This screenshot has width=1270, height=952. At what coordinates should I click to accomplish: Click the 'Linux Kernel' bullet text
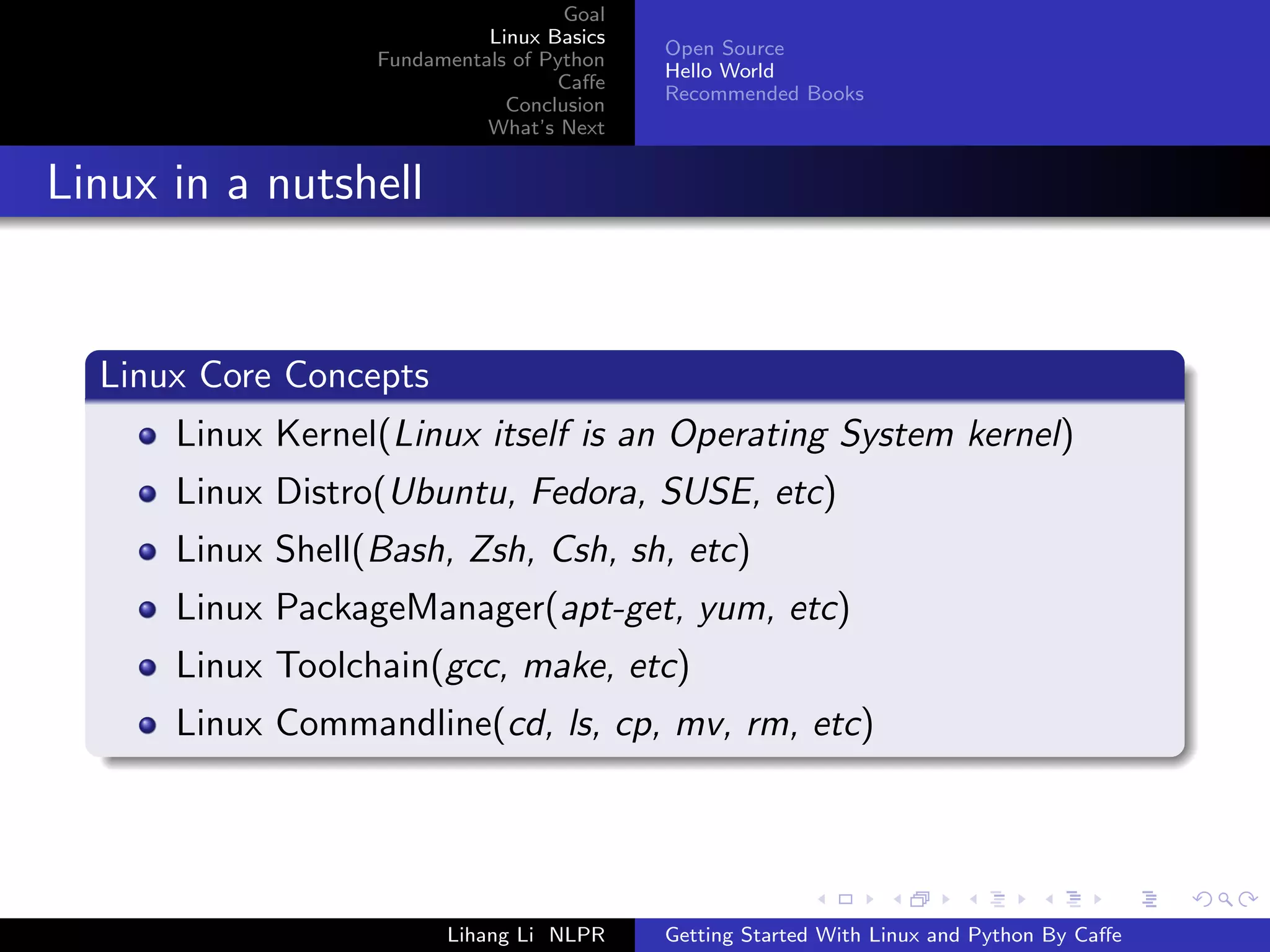(624, 434)
